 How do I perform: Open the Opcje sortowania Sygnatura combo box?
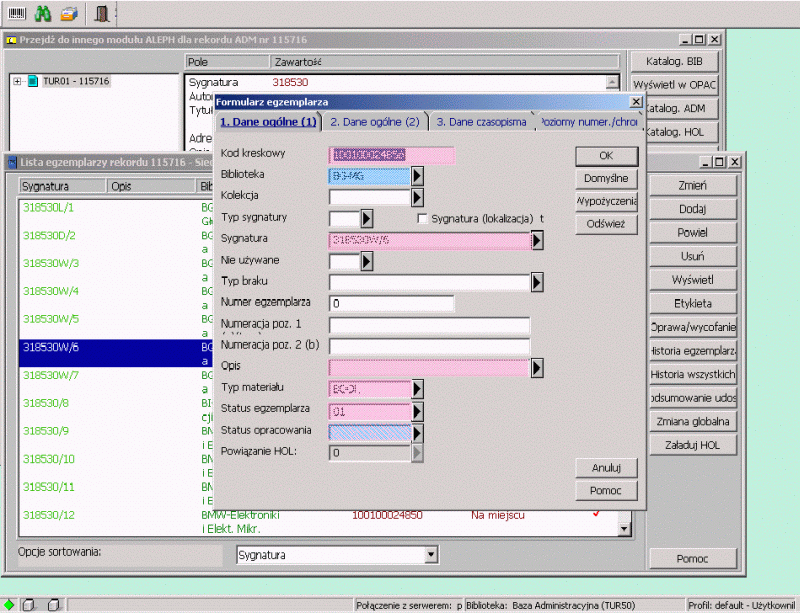click(337, 555)
